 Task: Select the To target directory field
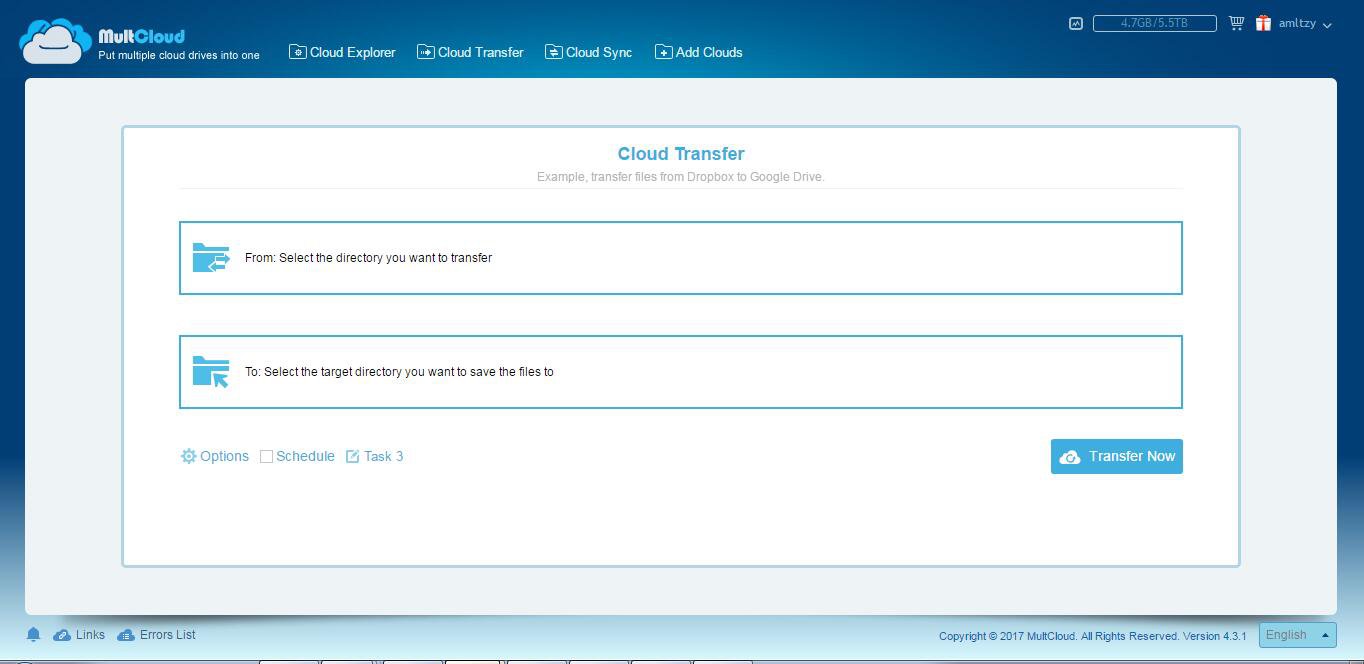(x=681, y=372)
